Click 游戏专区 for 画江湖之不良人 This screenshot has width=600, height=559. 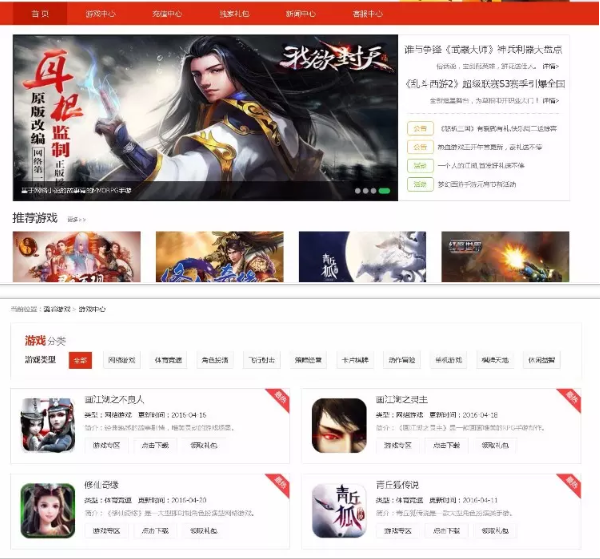pos(106,445)
